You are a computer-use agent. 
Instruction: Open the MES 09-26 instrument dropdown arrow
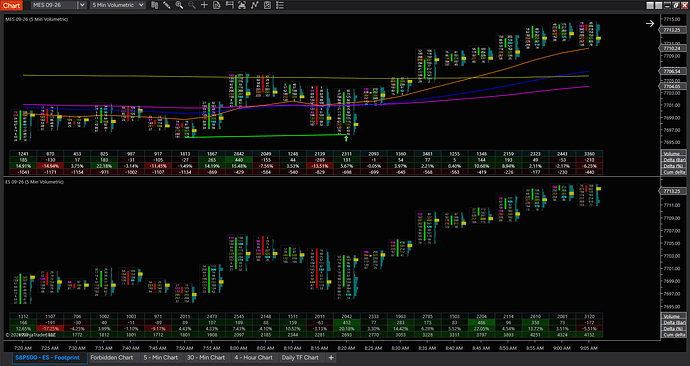tap(82, 5)
